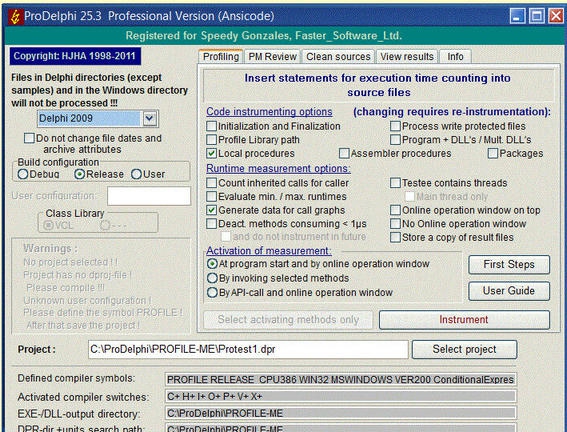
Task: Select the Release build configuration
Action: pyautogui.click(x=79, y=174)
